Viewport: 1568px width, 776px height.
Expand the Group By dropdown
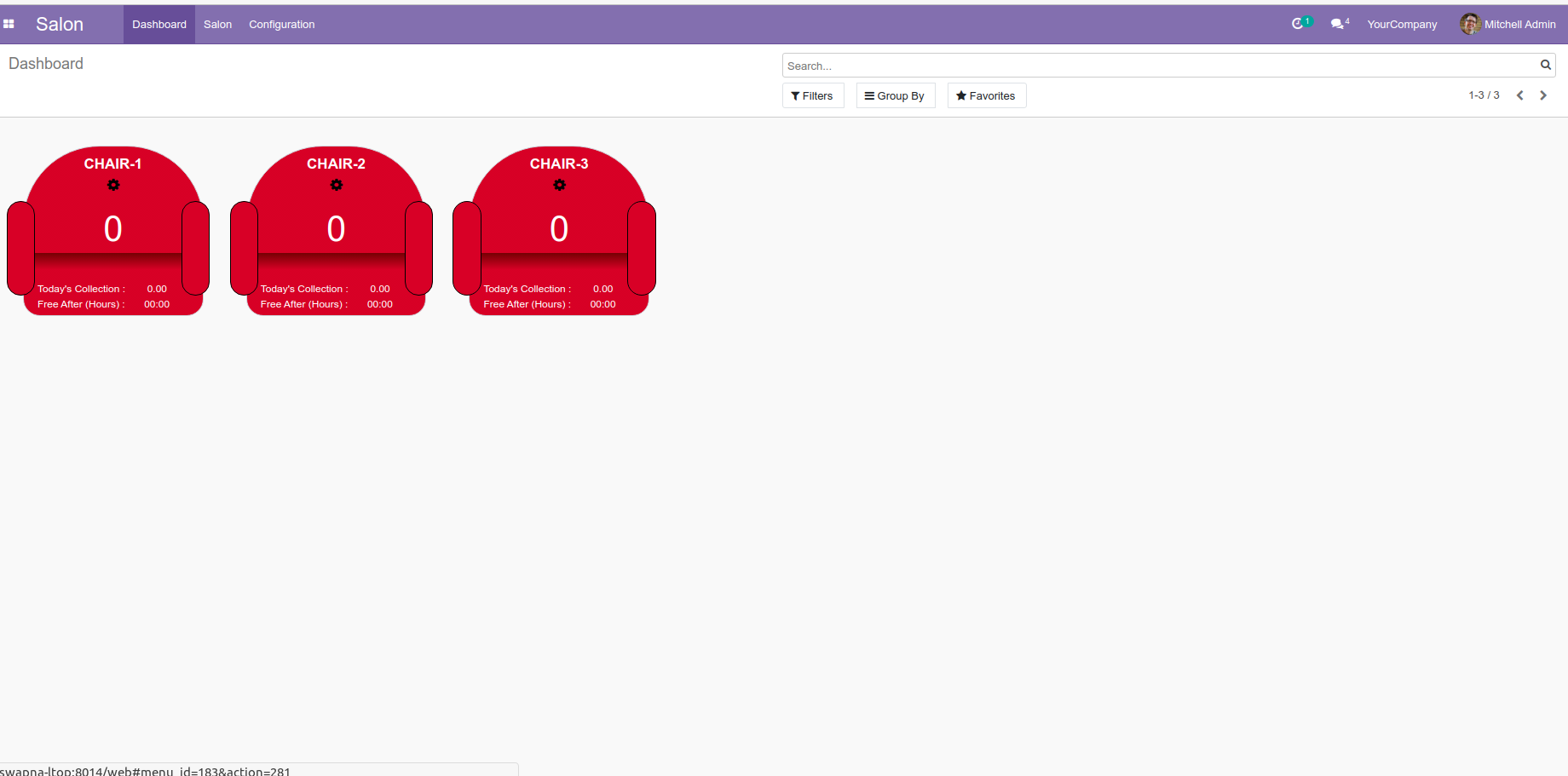[896, 95]
